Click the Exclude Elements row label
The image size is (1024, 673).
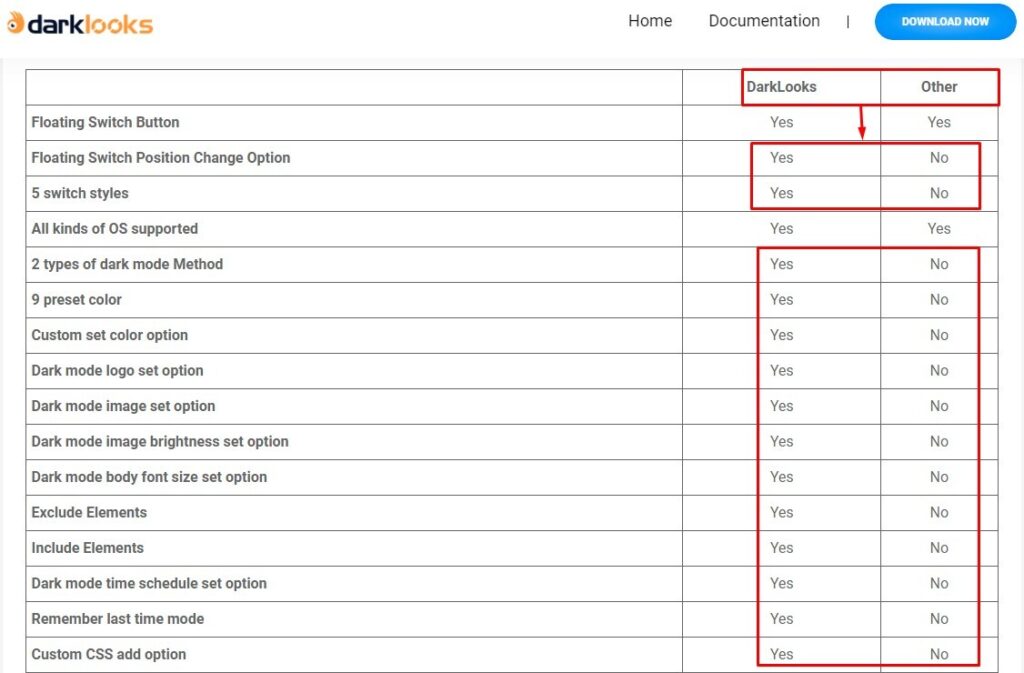[x=89, y=512]
